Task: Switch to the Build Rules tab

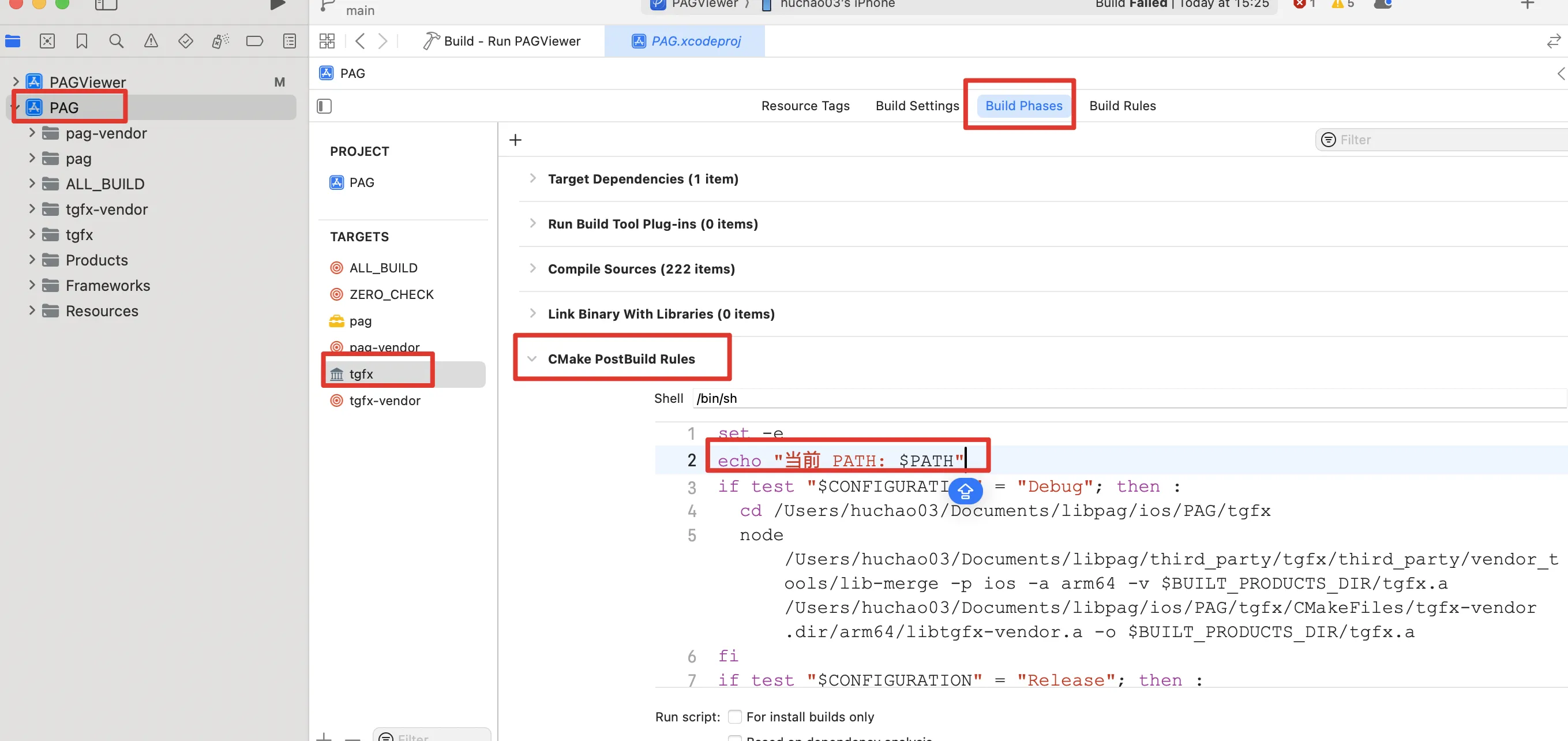Action: [x=1123, y=106]
